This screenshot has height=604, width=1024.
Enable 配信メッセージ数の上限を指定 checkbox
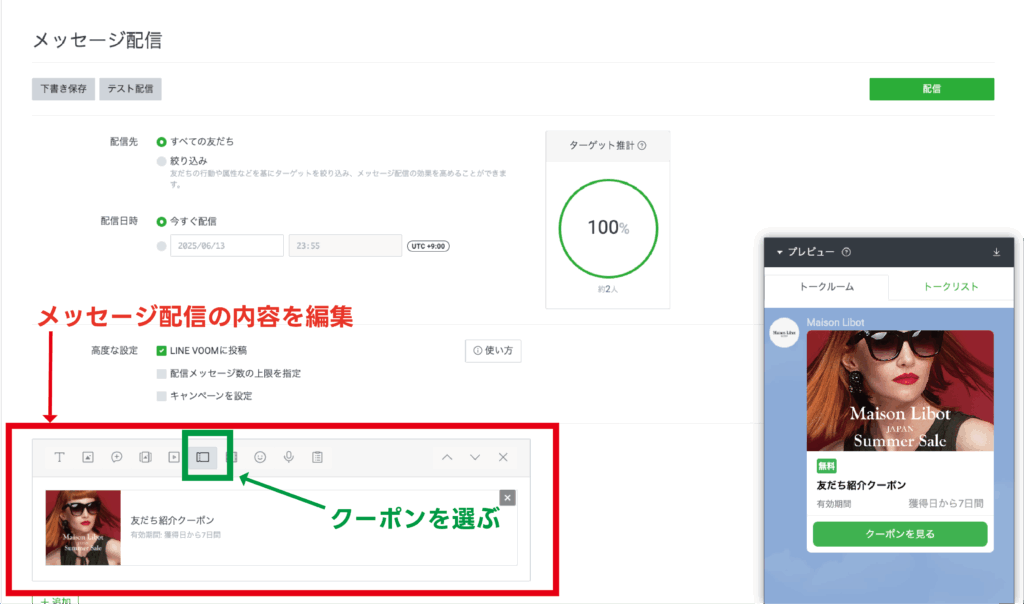[x=162, y=373]
